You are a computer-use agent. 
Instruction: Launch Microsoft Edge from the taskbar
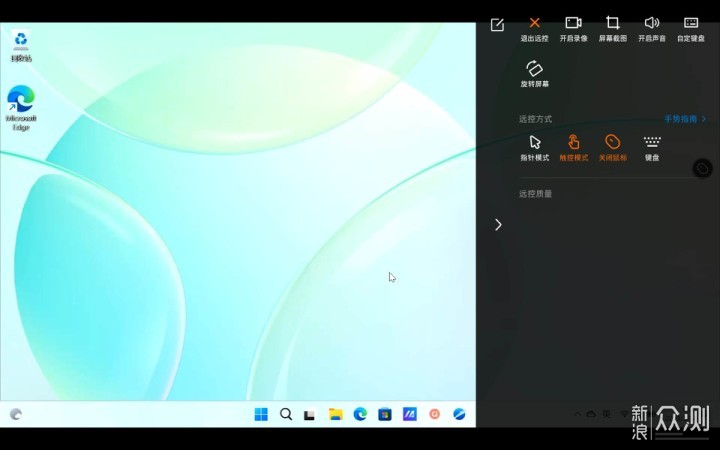360,414
